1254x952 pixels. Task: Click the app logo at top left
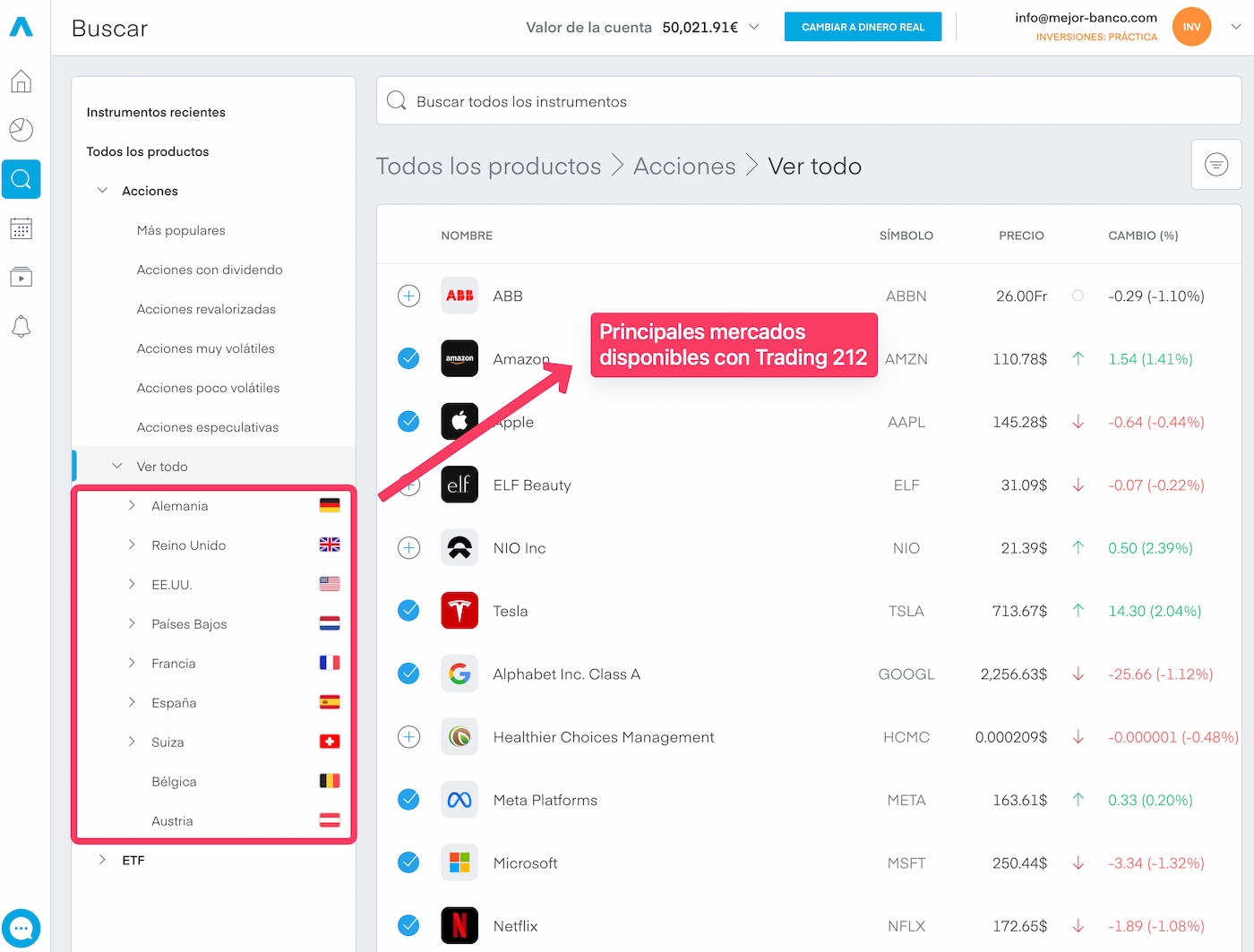pyautogui.click(x=21, y=27)
